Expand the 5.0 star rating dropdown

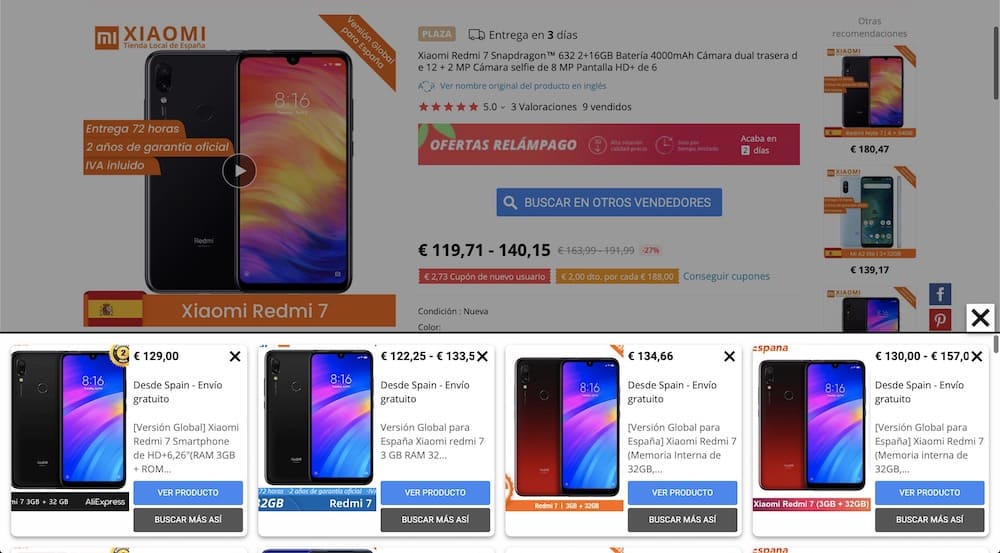(503, 107)
